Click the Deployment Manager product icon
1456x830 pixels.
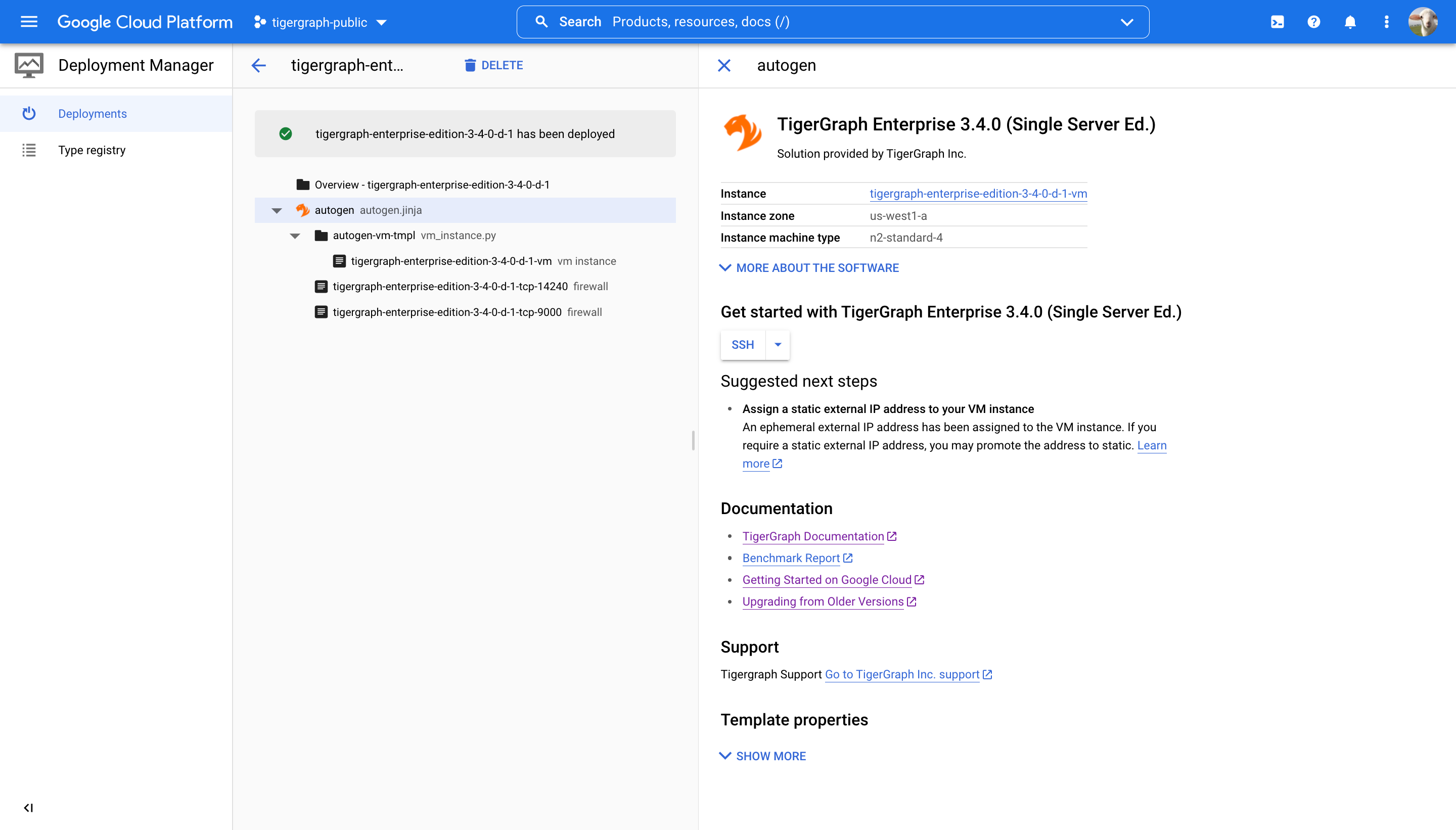click(28, 66)
